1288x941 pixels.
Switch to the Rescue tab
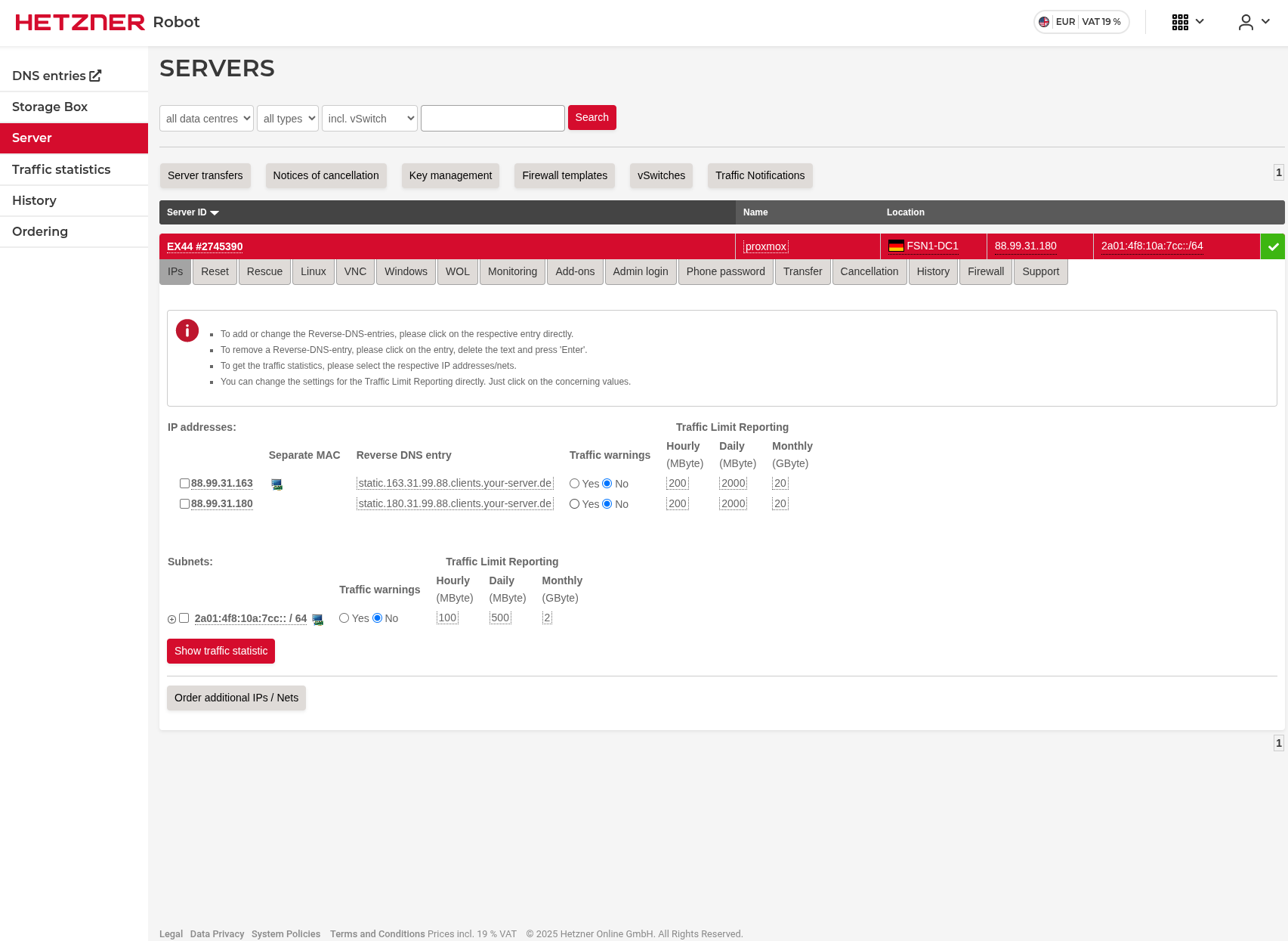[x=264, y=271]
